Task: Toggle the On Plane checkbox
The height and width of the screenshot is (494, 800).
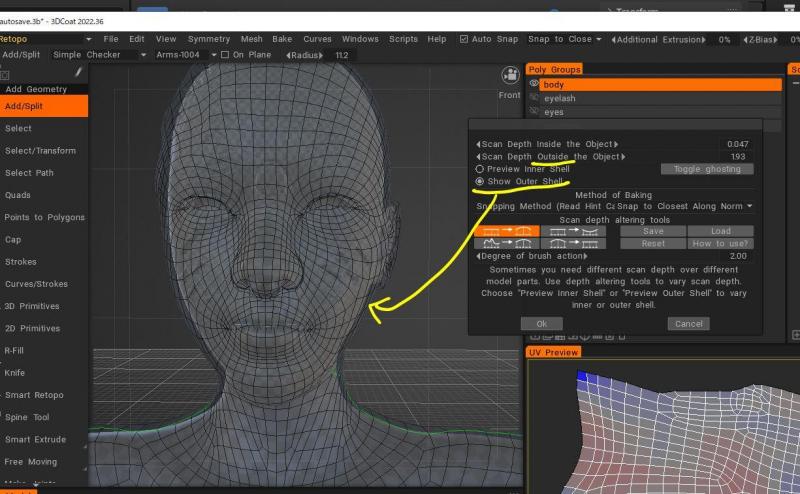Action: [225, 55]
